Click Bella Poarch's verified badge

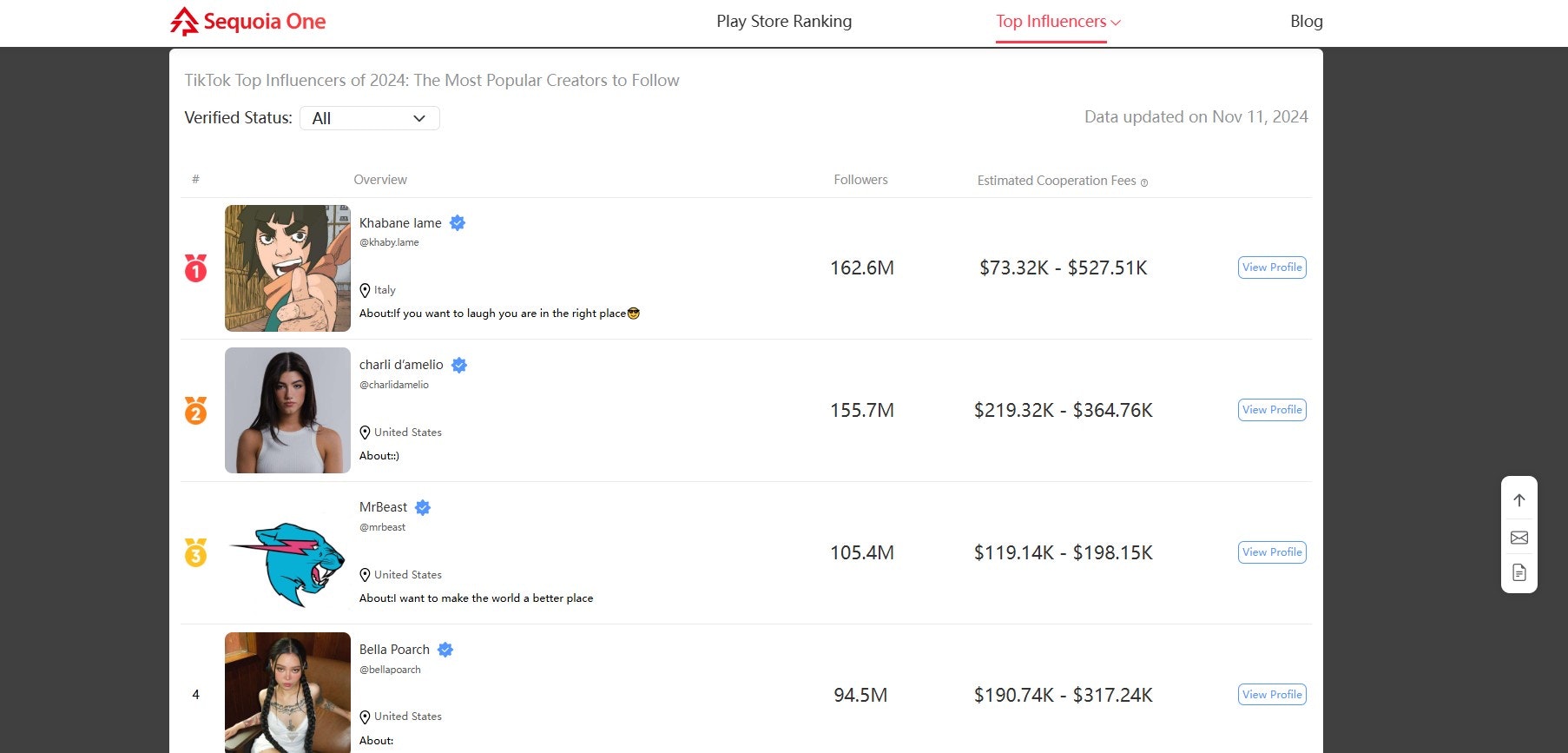pyautogui.click(x=445, y=650)
